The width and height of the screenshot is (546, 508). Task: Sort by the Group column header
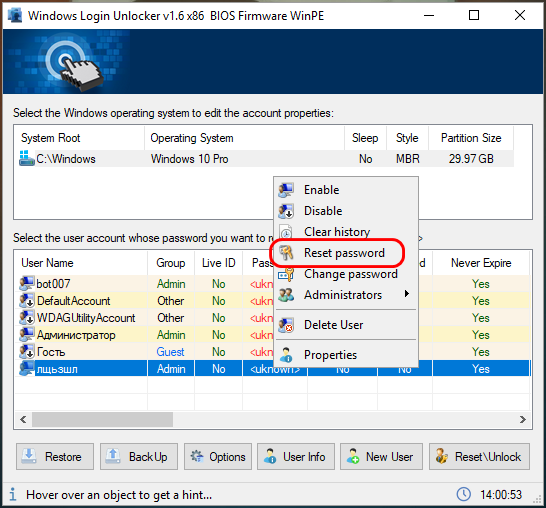171,263
